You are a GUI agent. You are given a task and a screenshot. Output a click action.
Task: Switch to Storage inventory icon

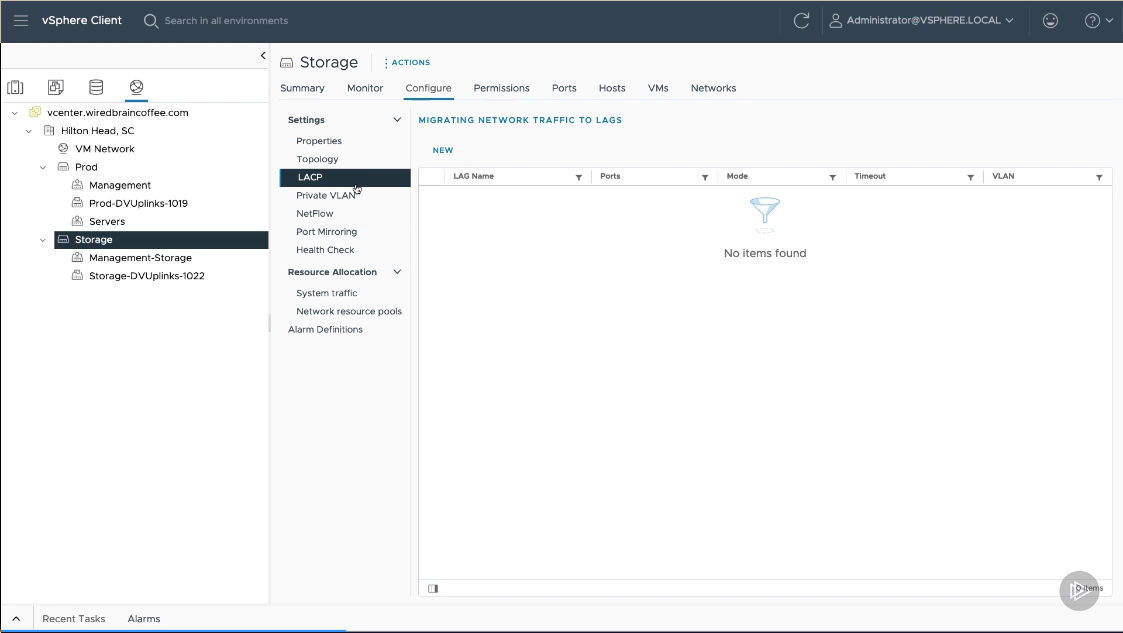95,88
